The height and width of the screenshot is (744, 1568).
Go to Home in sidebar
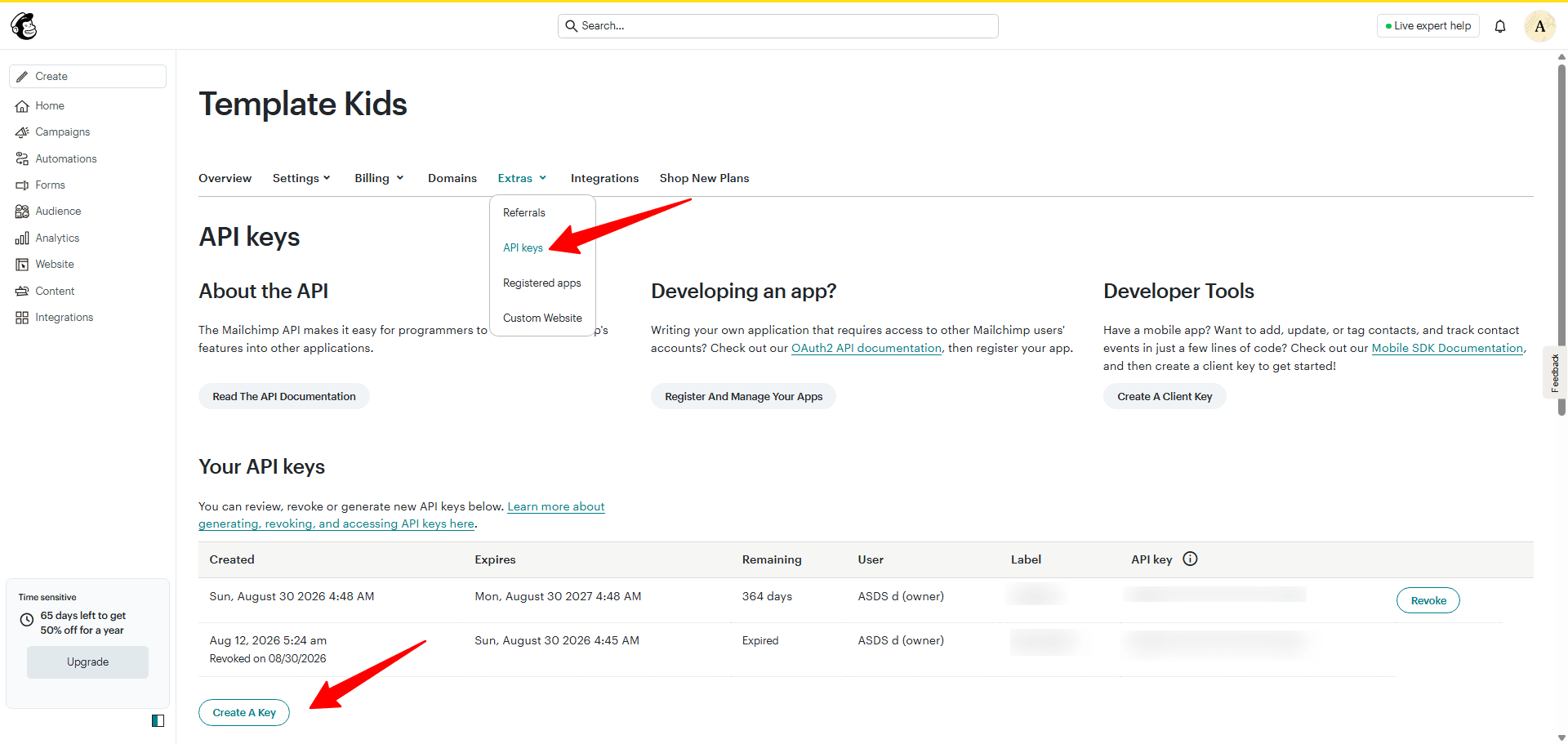tap(50, 106)
